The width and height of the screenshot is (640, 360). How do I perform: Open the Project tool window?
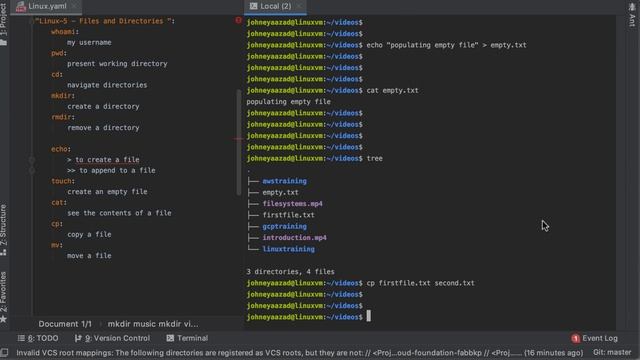(x=4, y=24)
